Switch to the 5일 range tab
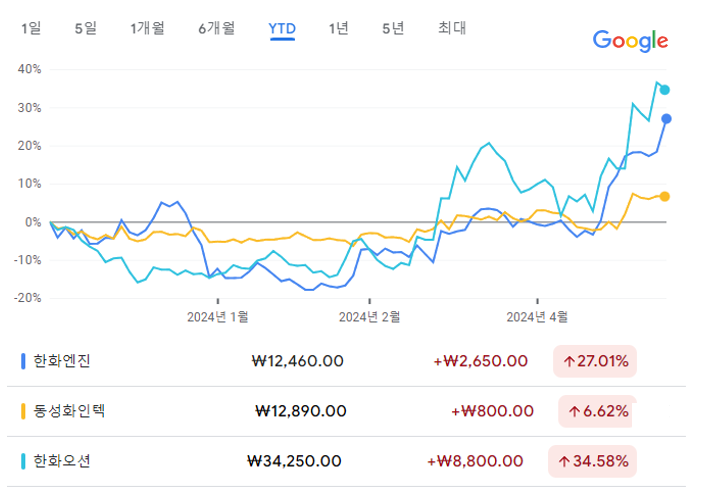 (x=86, y=29)
